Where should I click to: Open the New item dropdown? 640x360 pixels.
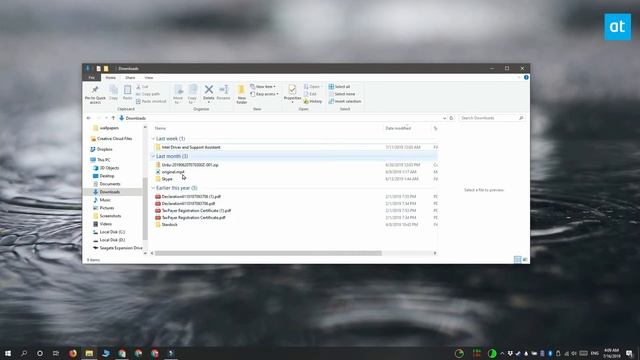click(263, 87)
